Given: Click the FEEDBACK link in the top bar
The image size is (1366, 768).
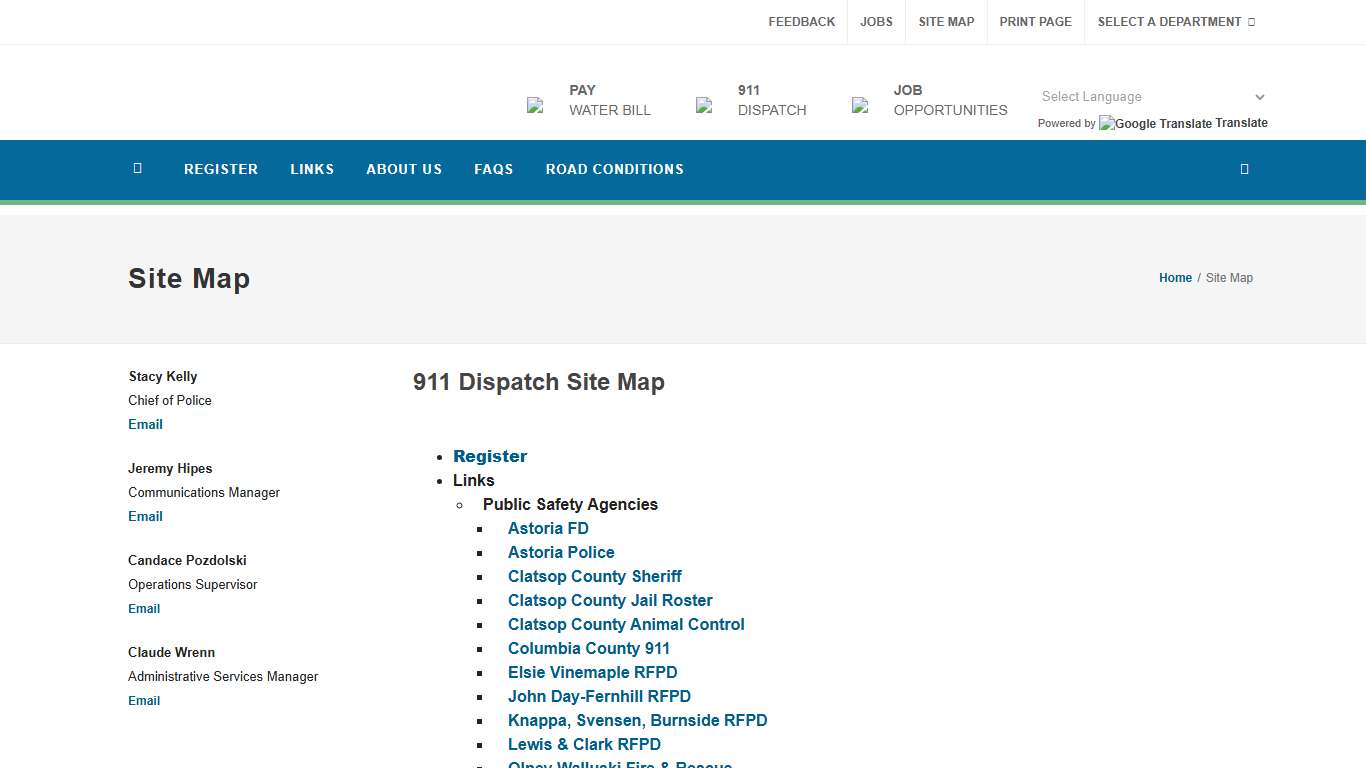Looking at the screenshot, I should click(x=802, y=21).
